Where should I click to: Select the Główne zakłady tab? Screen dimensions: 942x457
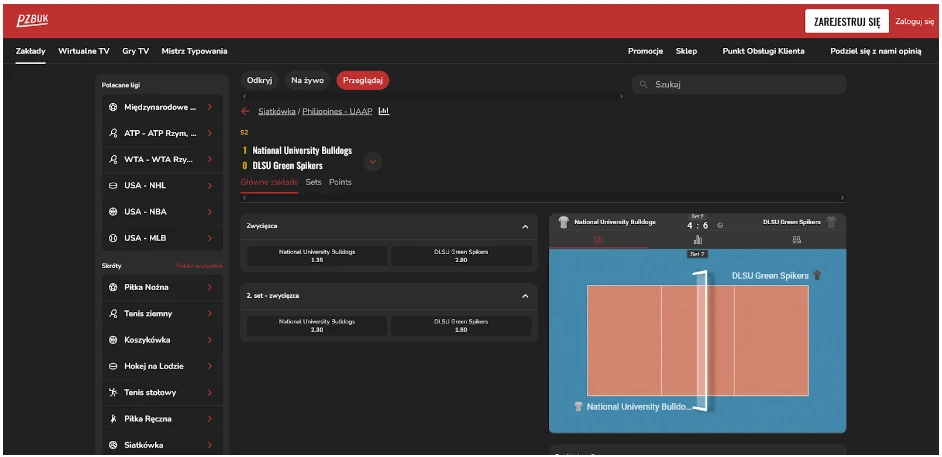(x=269, y=182)
